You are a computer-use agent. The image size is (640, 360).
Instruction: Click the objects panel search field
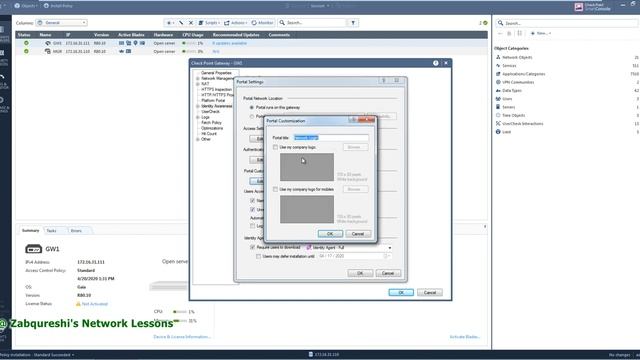point(567,23)
